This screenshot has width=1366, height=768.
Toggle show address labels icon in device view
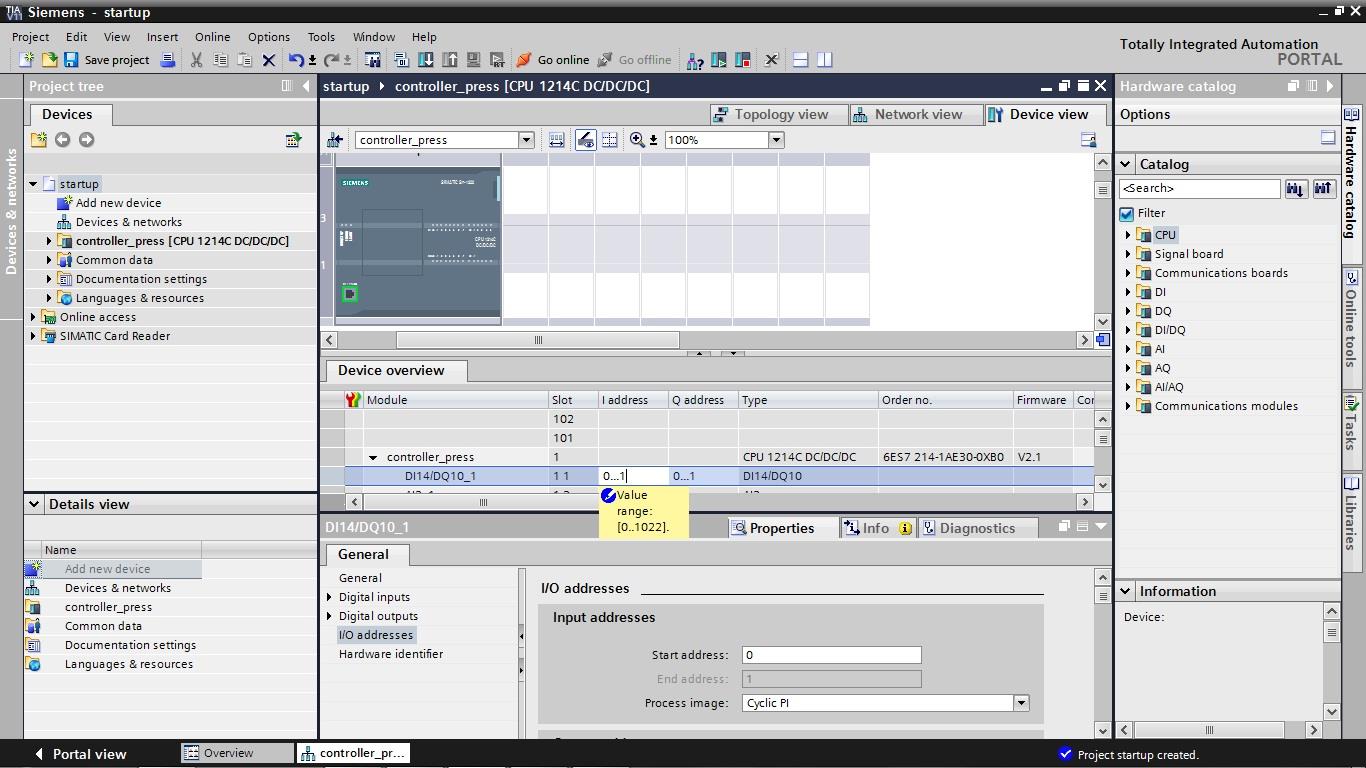[586, 140]
